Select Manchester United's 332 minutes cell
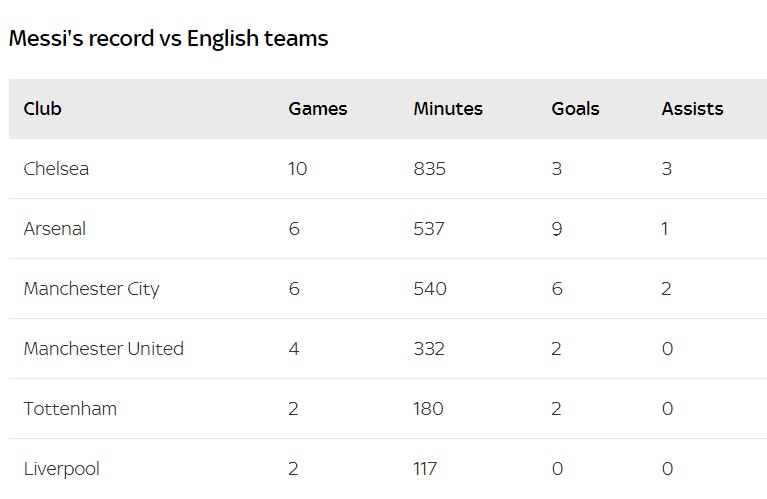The width and height of the screenshot is (767, 499). [429, 349]
